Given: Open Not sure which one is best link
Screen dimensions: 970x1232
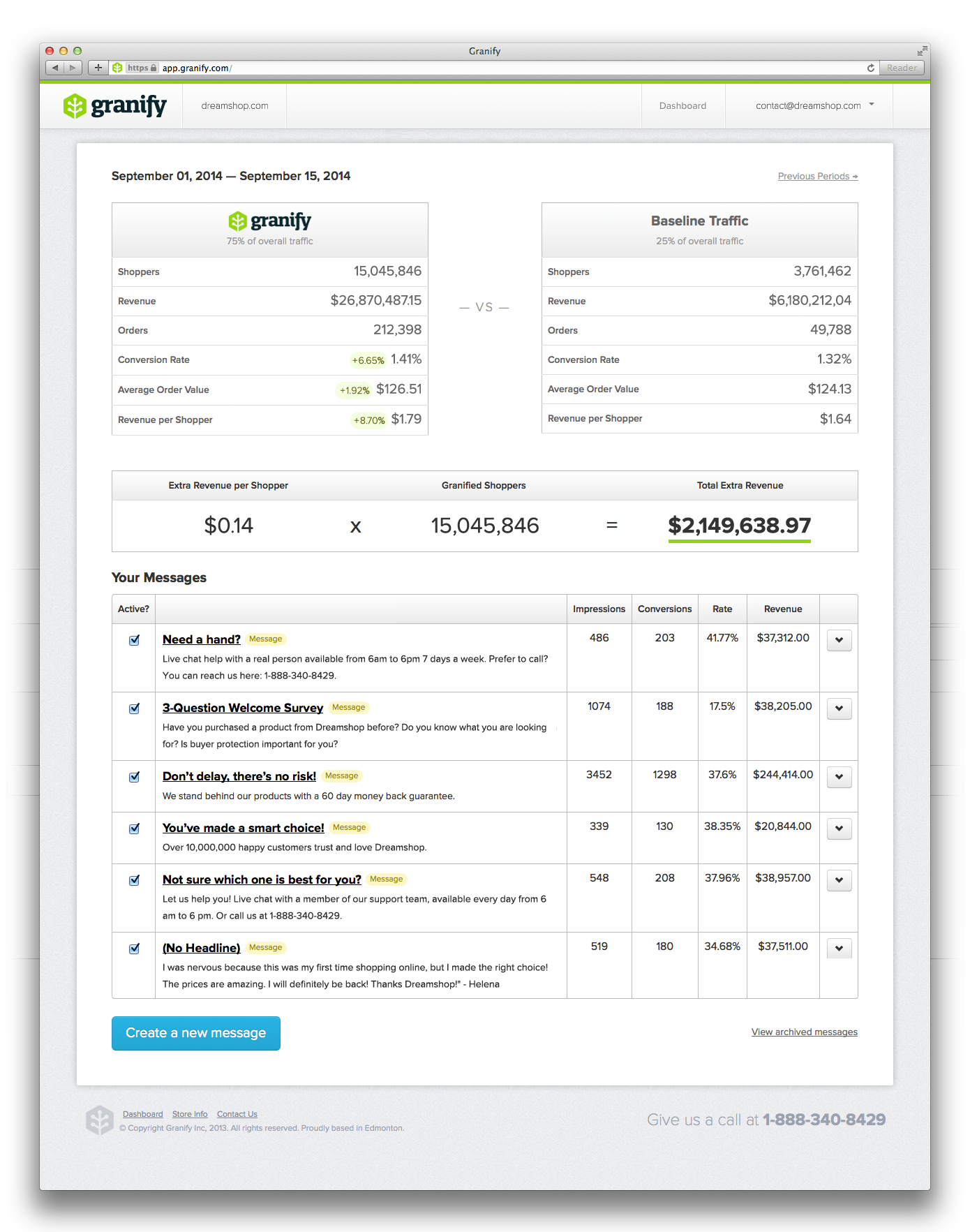Looking at the screenshot, I should pos(262,880).
